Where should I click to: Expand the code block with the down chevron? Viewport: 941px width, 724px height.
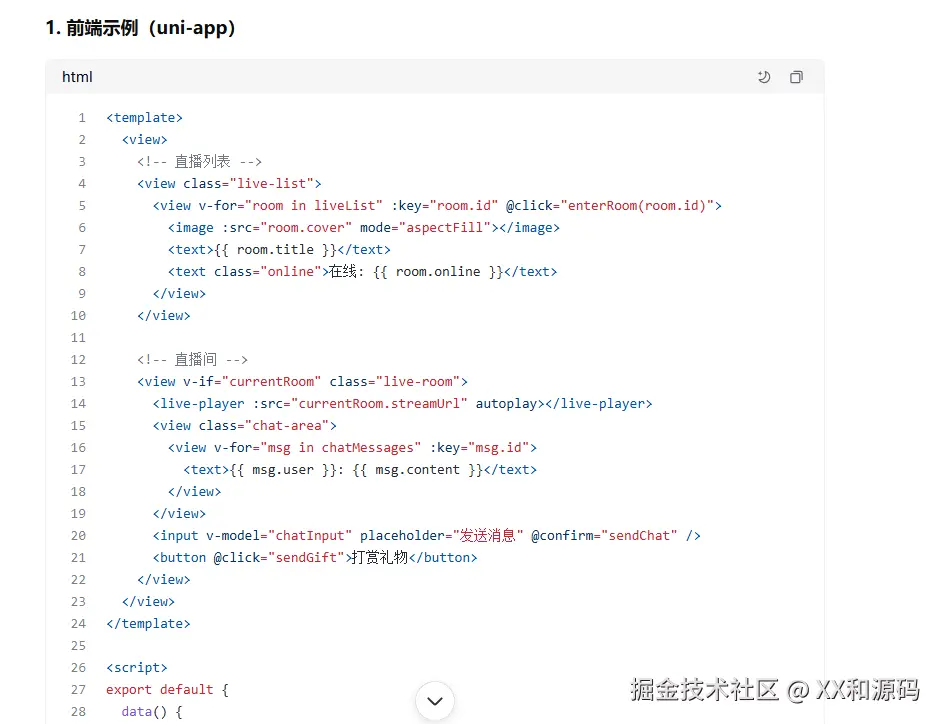tap(434, 701)
